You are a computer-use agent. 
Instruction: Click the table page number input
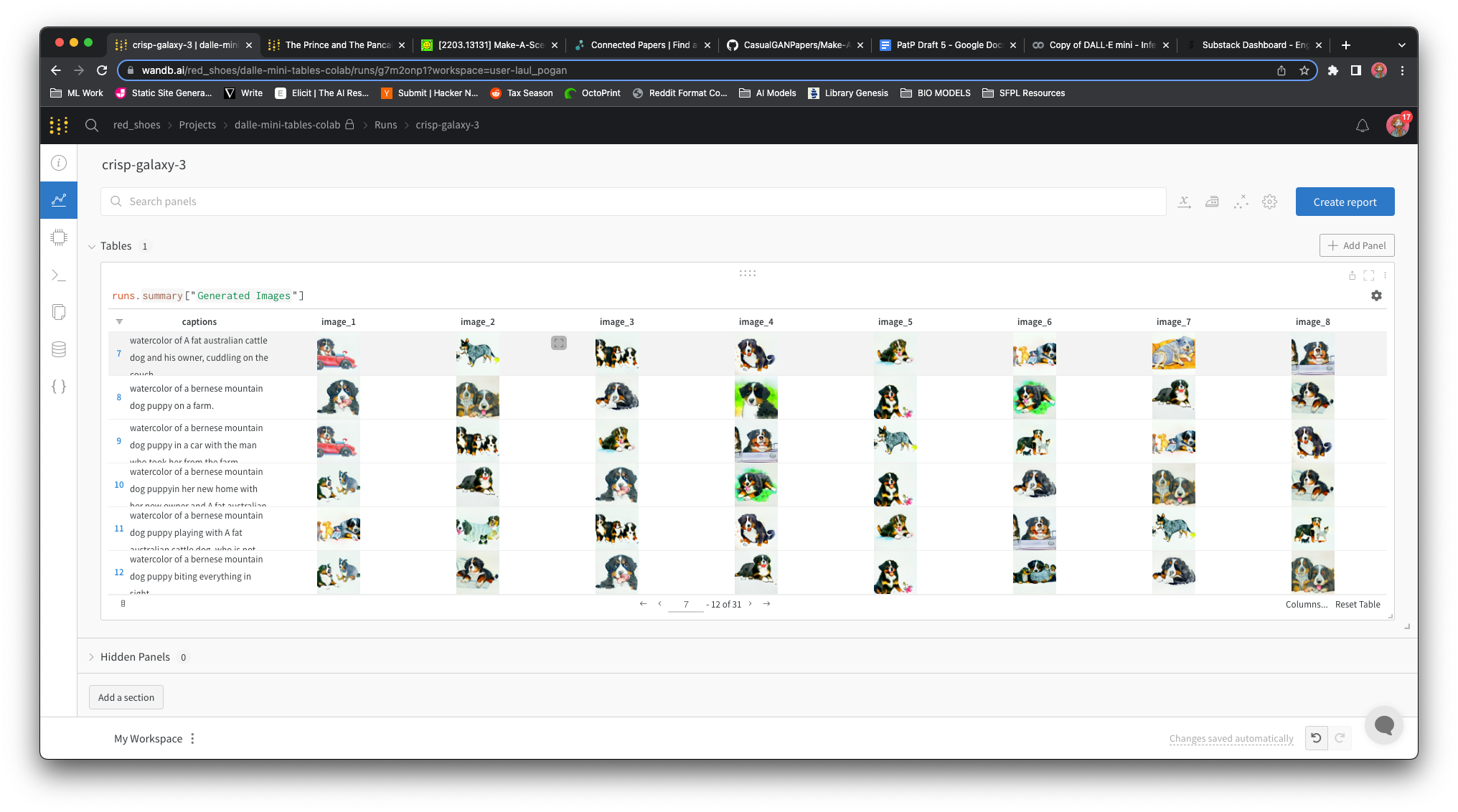[x=686, y=605]
